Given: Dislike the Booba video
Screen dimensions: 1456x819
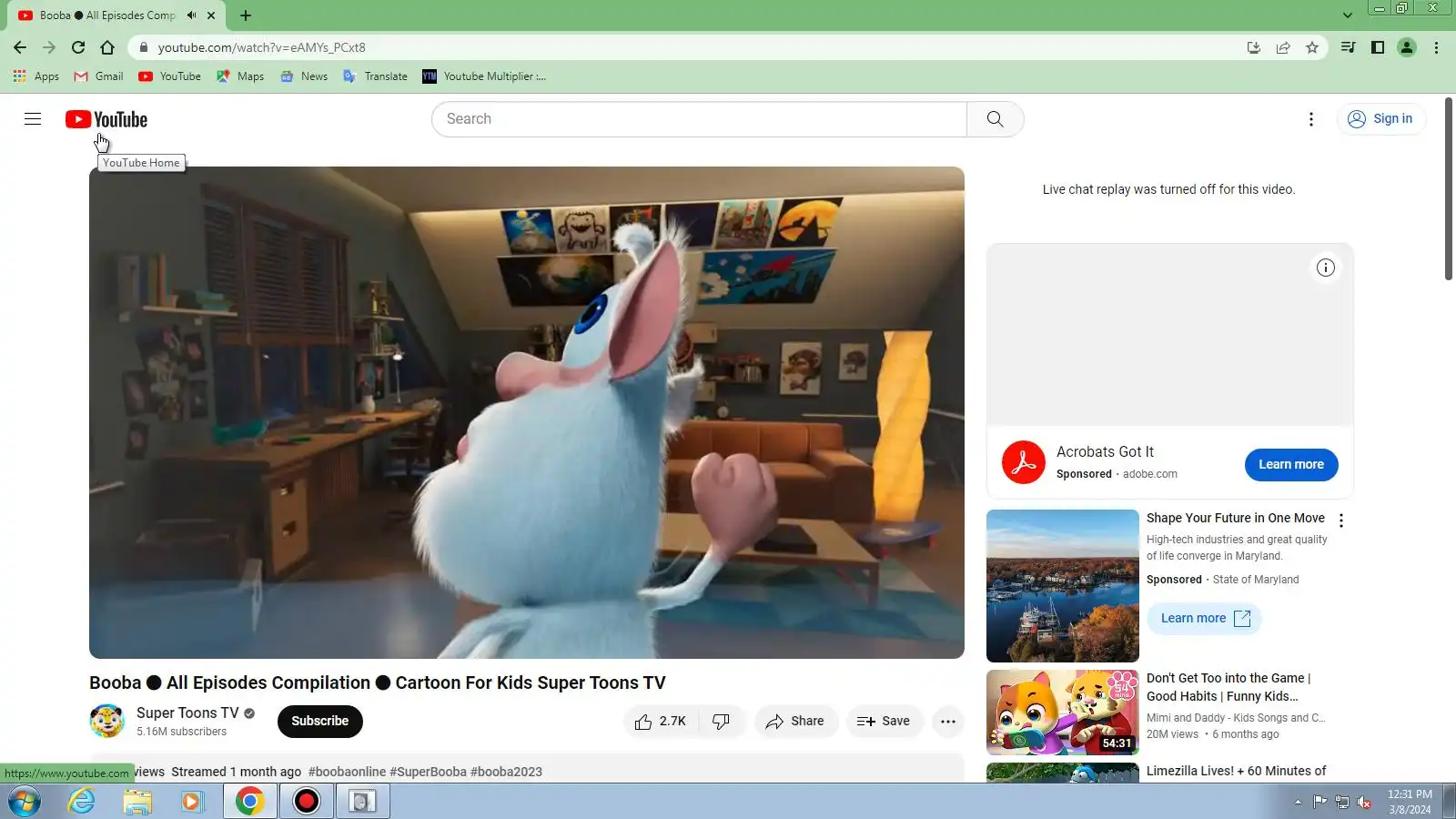Looking at the screenshot, I should pyautogui.click(x=722, y=722).
